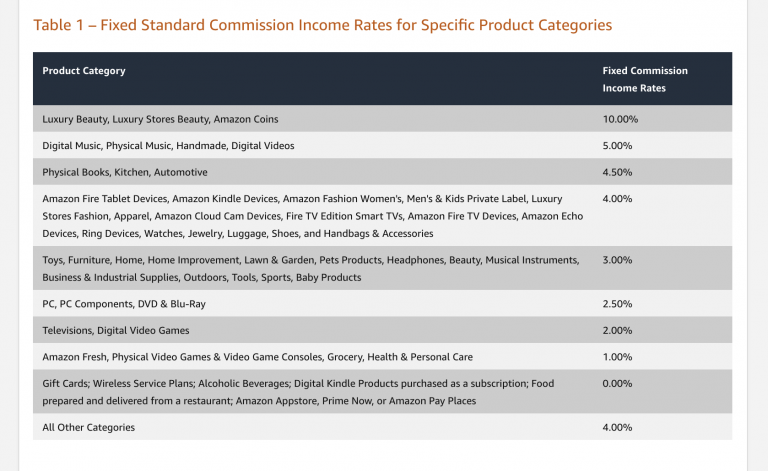Viewport: 768px width, 471px height.
Task: Click the 4.50% rate value
Action: 617,172
